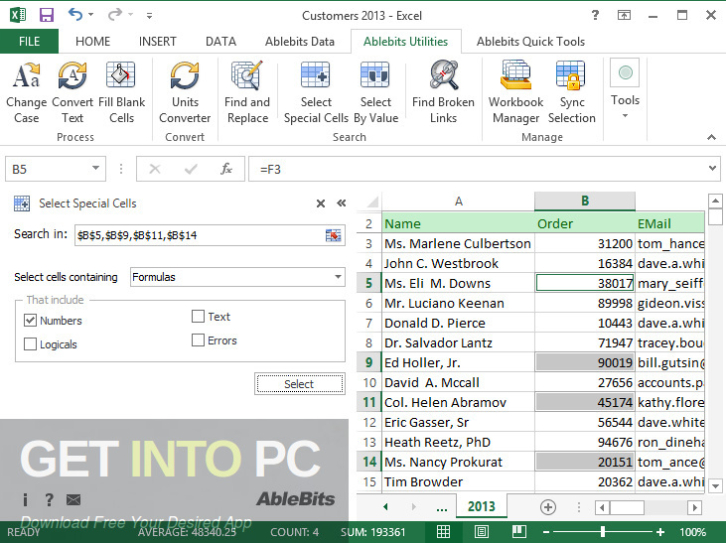Open Select By Value tool
The image size is (726, 543).
pyautogui.click(x=376, y=93)
